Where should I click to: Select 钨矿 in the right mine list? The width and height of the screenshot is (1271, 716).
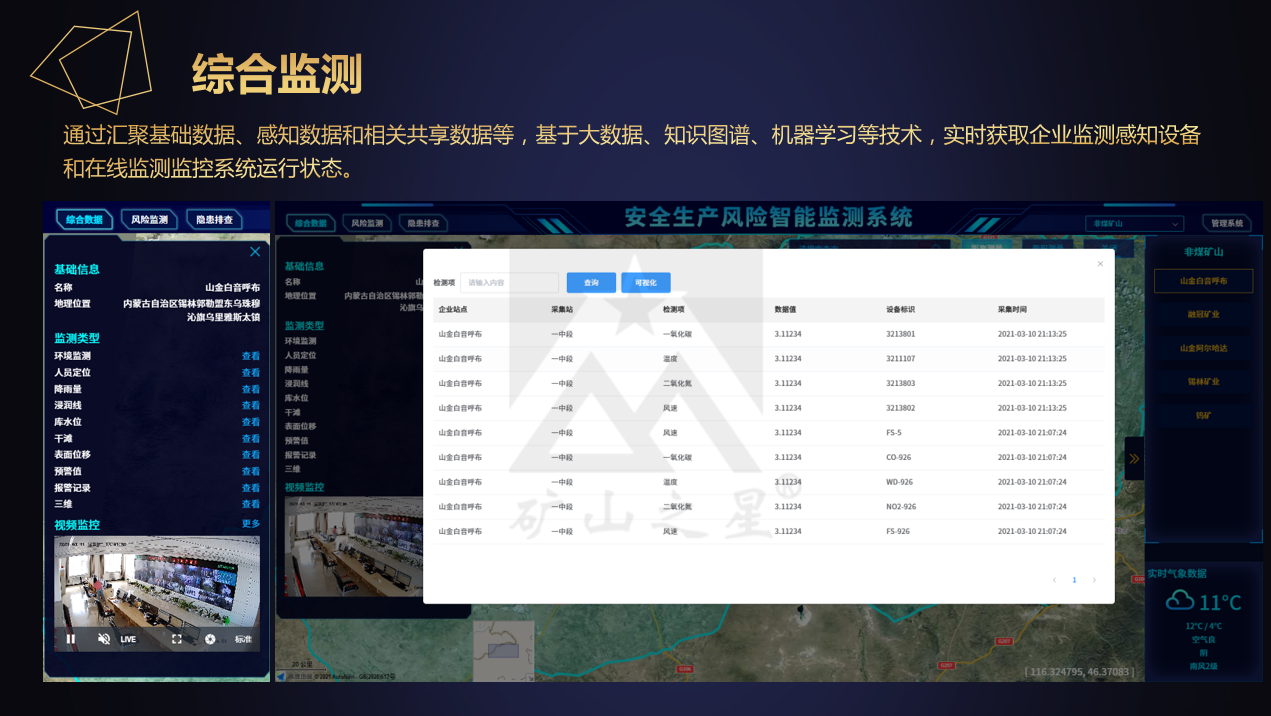1203,414
